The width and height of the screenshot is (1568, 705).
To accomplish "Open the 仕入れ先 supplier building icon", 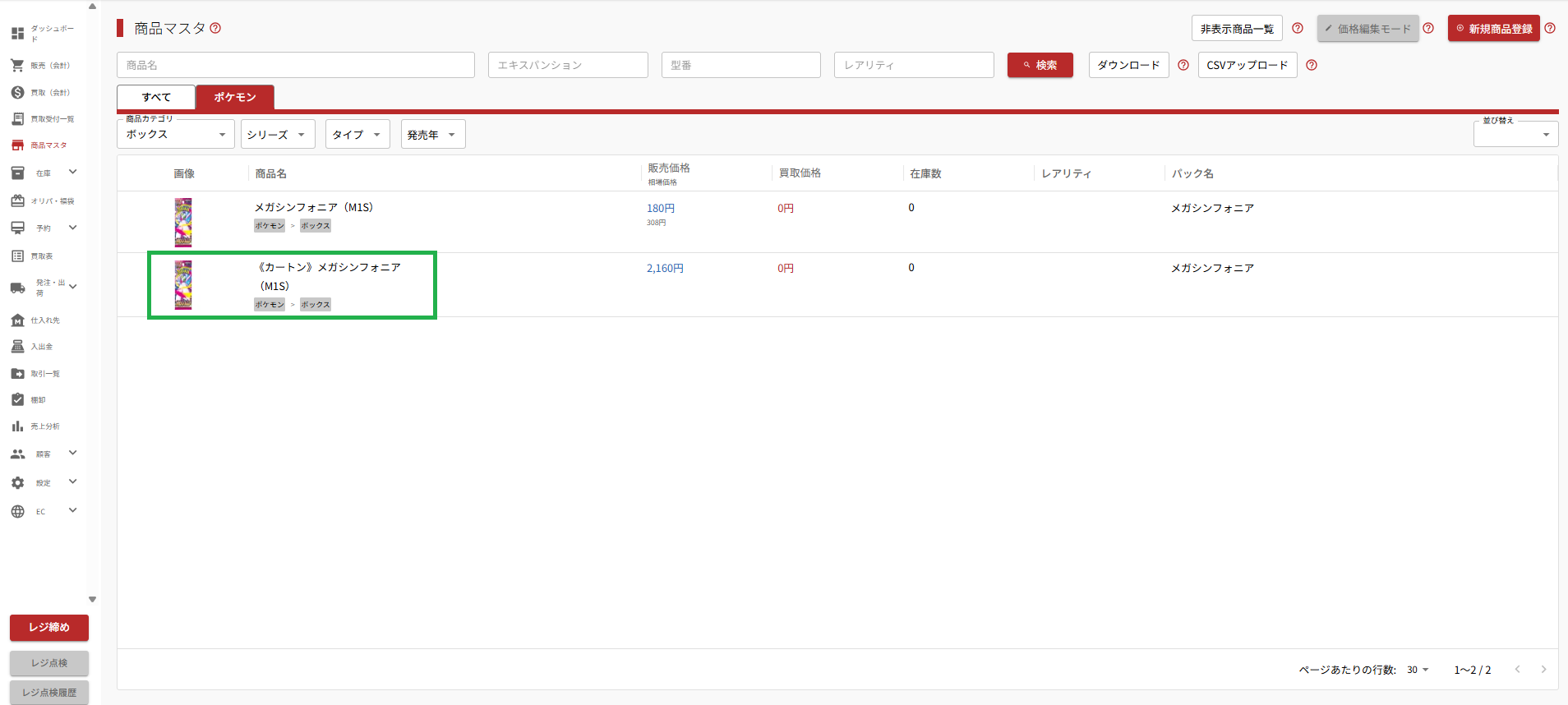I will pyautogui.click(x=17, y=320).
